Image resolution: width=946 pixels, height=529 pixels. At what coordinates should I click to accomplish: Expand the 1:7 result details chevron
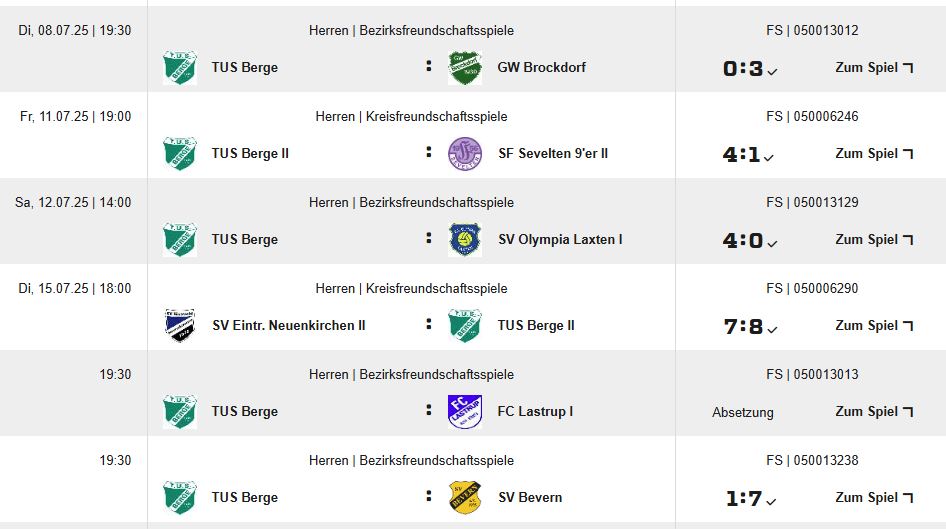click(771, 502)
